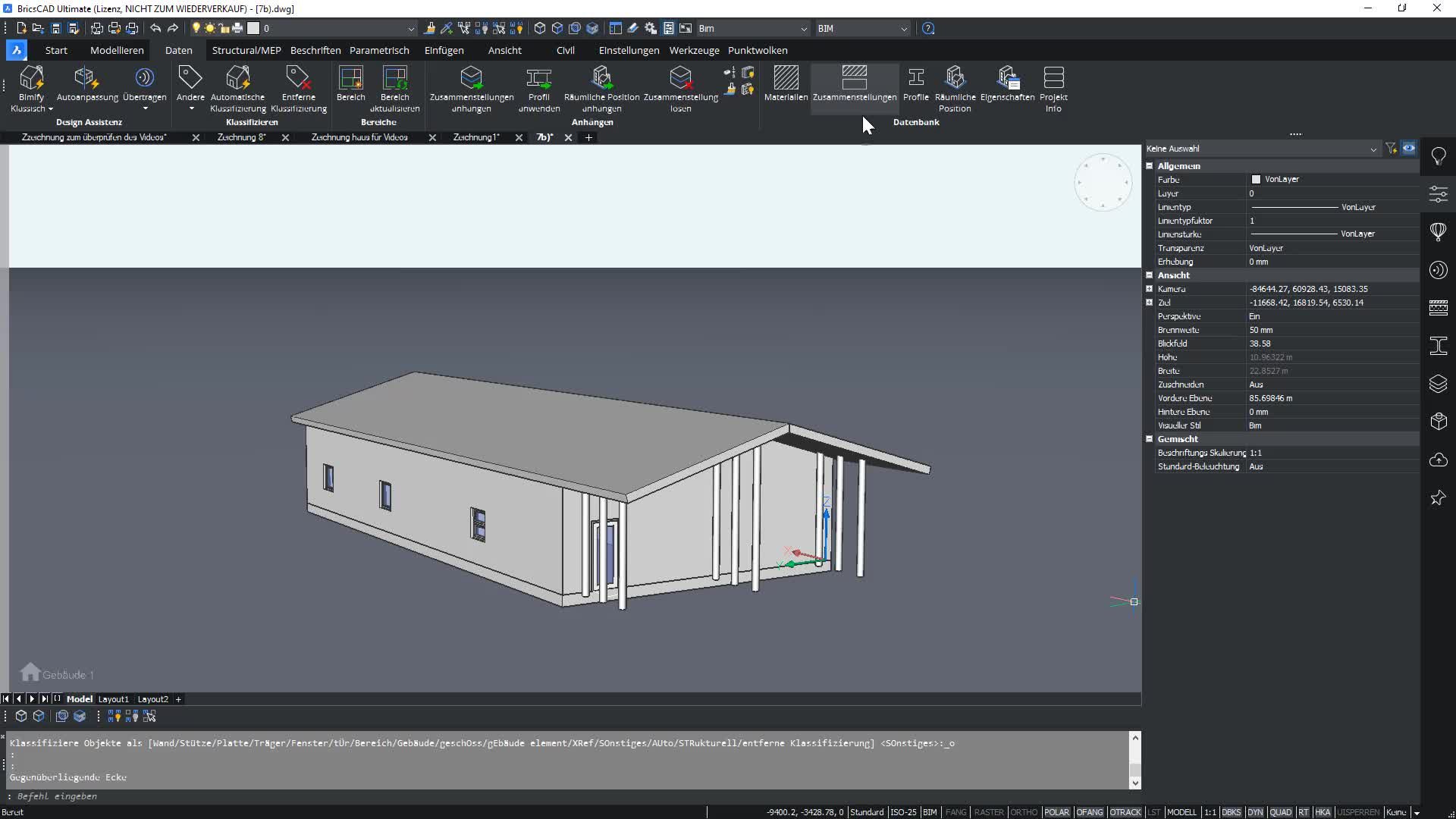
Task: Click Räumliche Position anhängen icon
Action: point(601,89)
